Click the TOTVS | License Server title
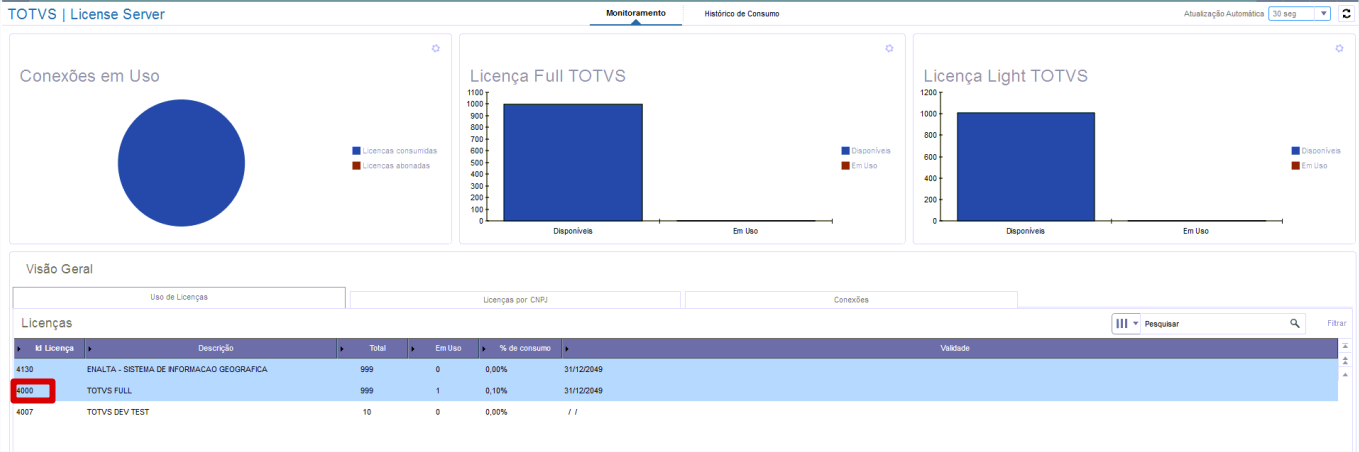1359x452 pixels. tap(86, 14)
